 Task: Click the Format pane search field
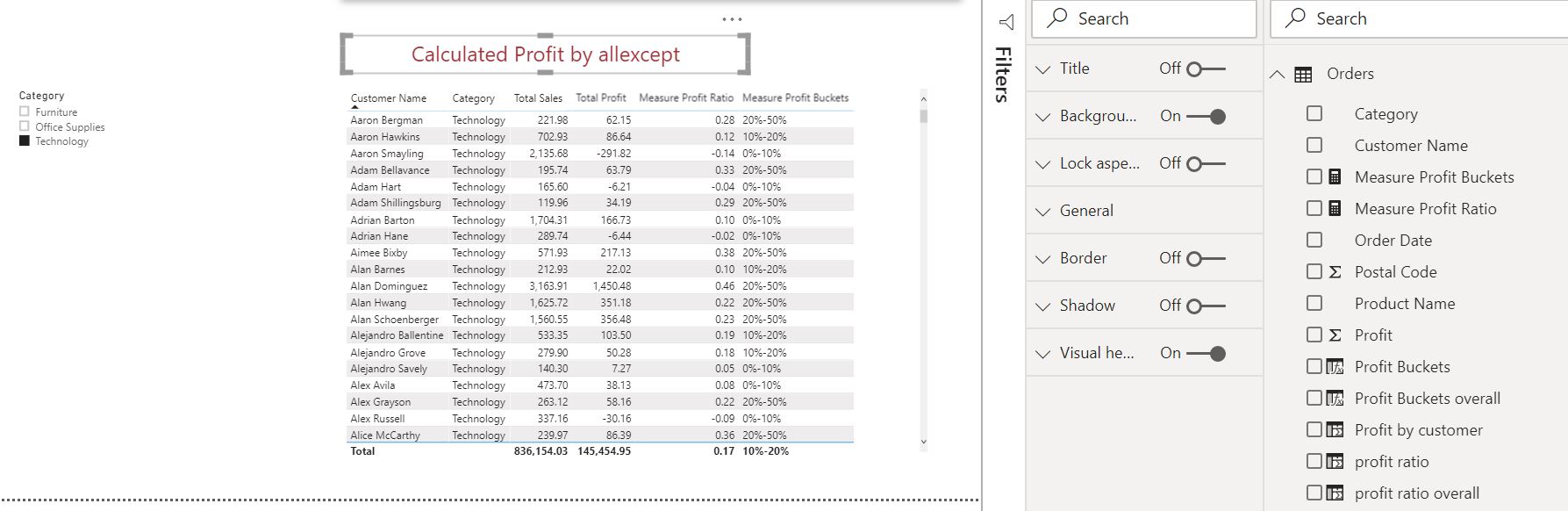[1144, 18]
